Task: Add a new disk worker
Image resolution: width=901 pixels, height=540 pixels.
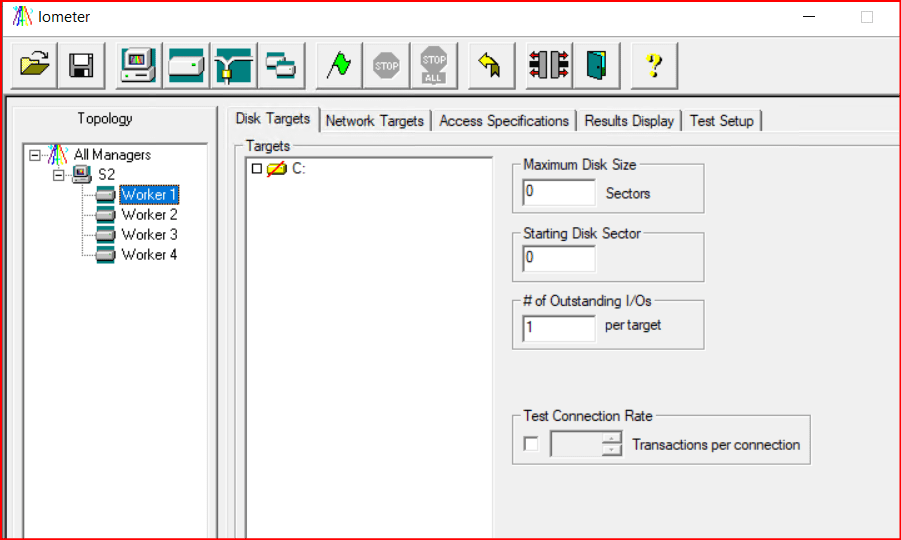Action: (187, 66)
